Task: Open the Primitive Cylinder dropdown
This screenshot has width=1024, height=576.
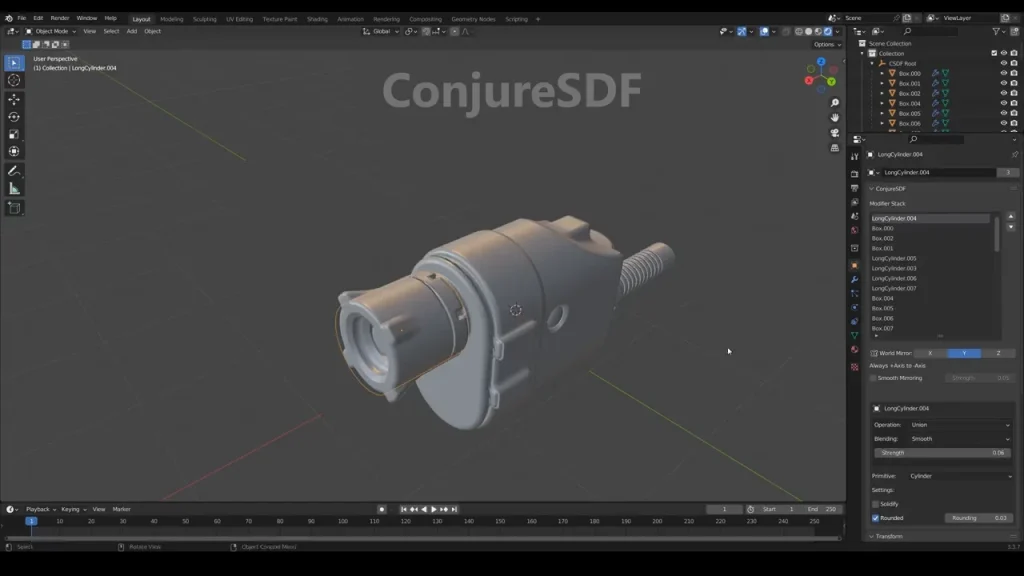Action: pyautogui.click(x=960, y=476)
